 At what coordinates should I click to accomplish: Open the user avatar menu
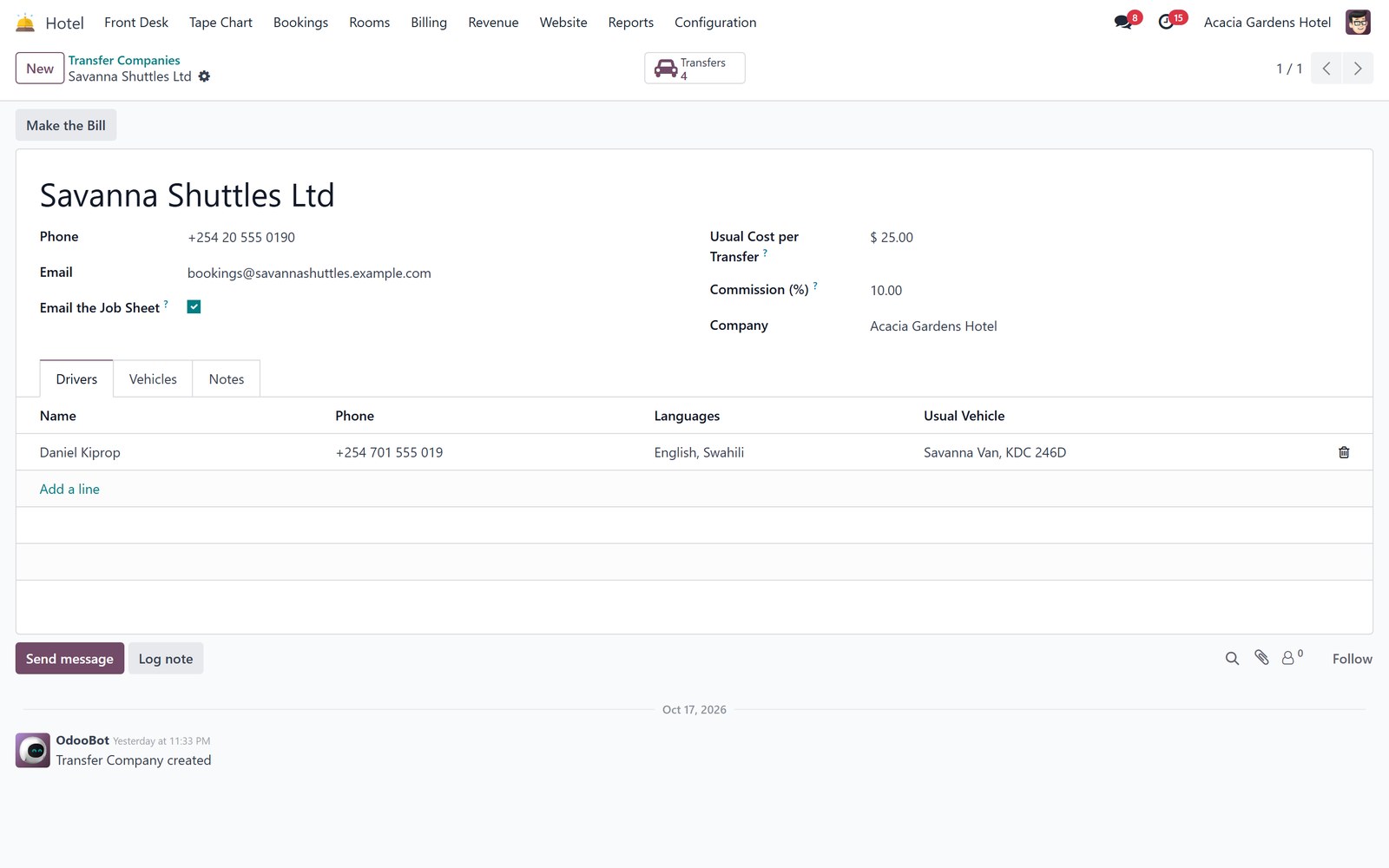[x=1358, y=23]
